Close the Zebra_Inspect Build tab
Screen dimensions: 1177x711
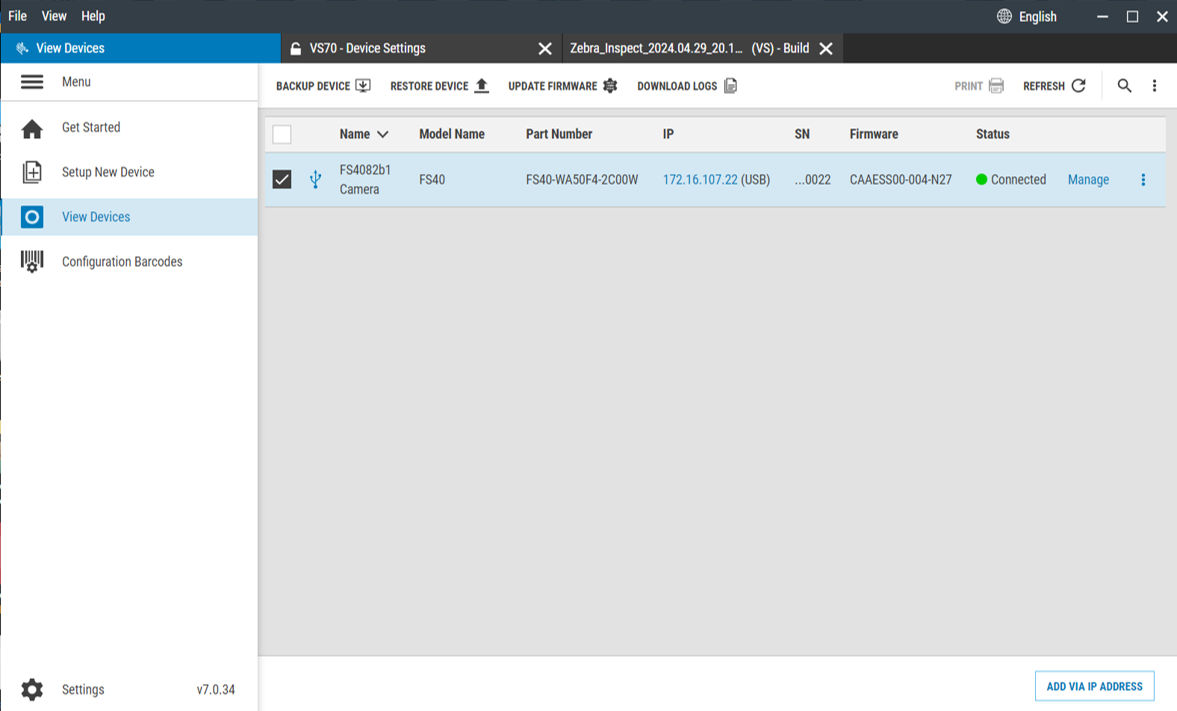point(826,49)
